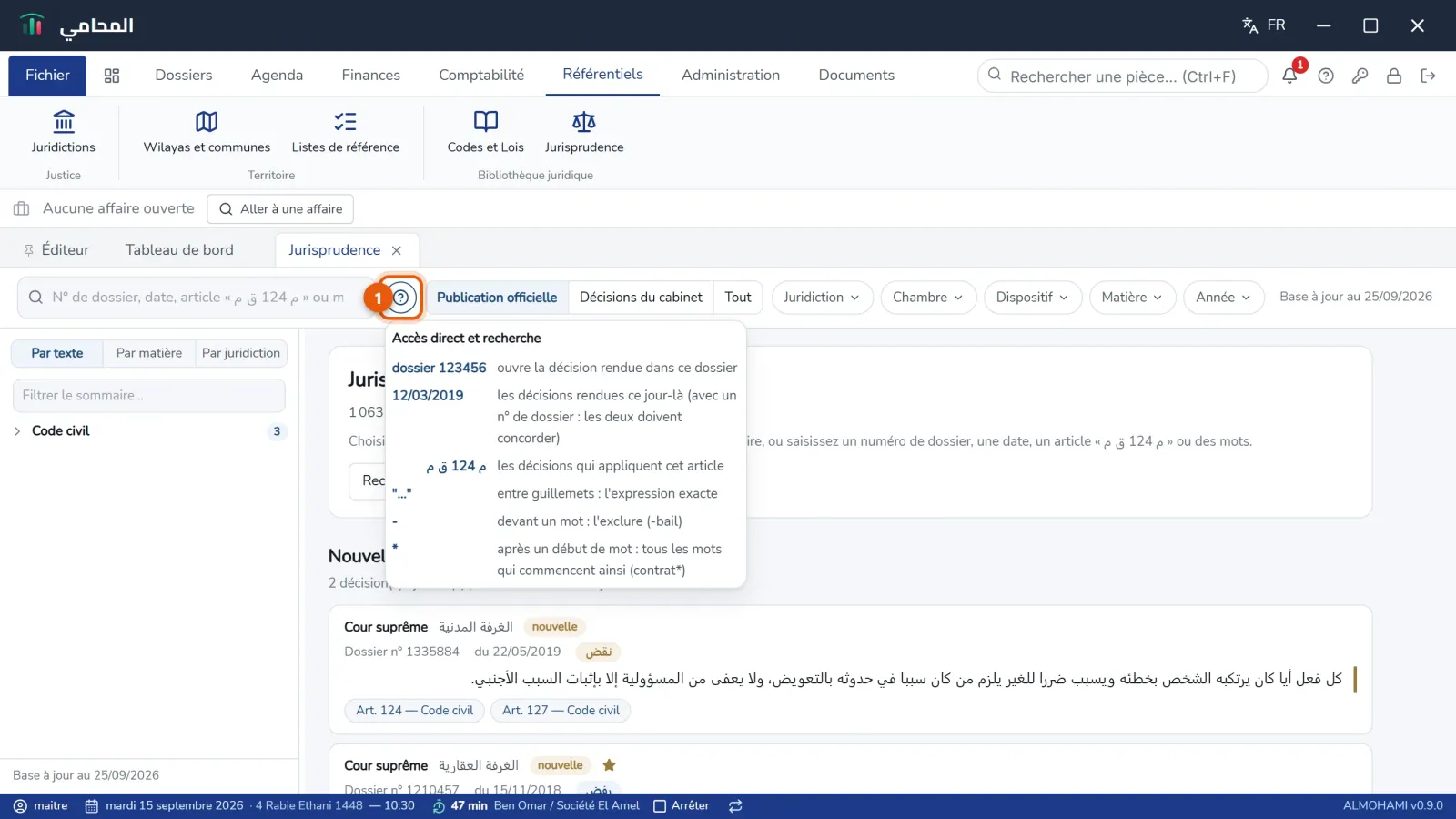Viewport: 1456px width, 819px height.
Task: Click Aller à une affaire button
Action: (280, 209)
